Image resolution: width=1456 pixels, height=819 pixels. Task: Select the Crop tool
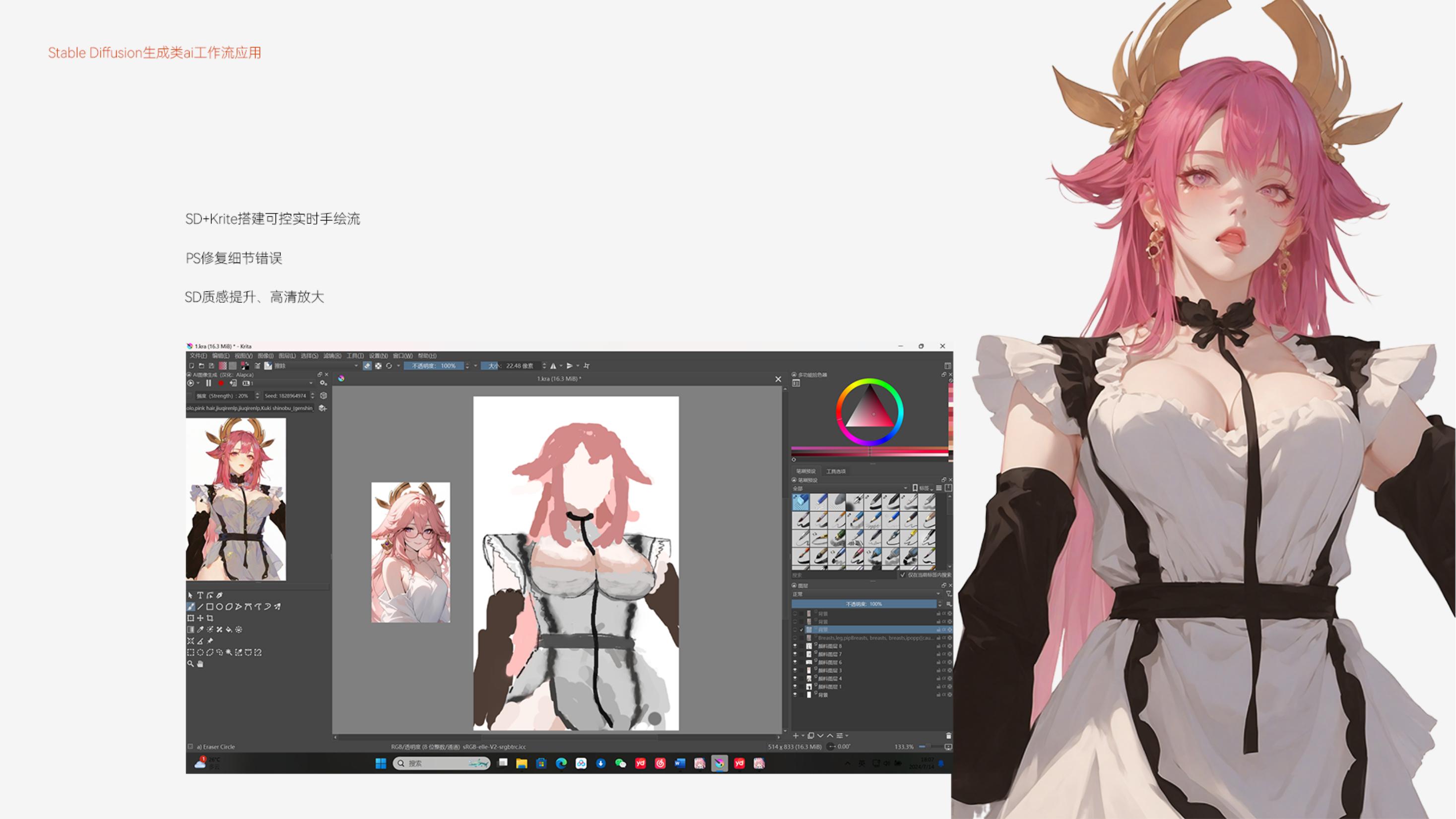[x=210, y=618]
